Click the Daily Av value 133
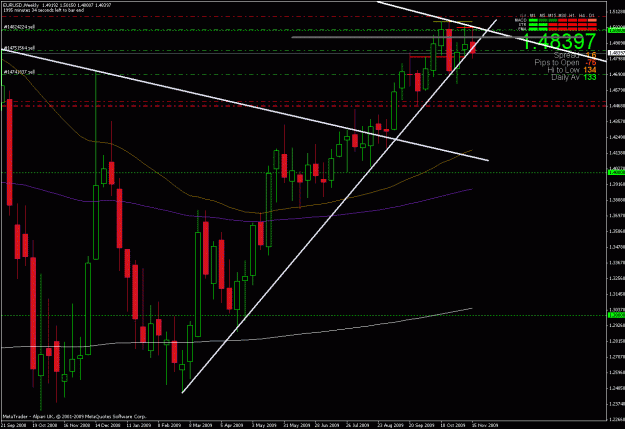The height and width of the screenshot is (429, 625). pos(590,77)
